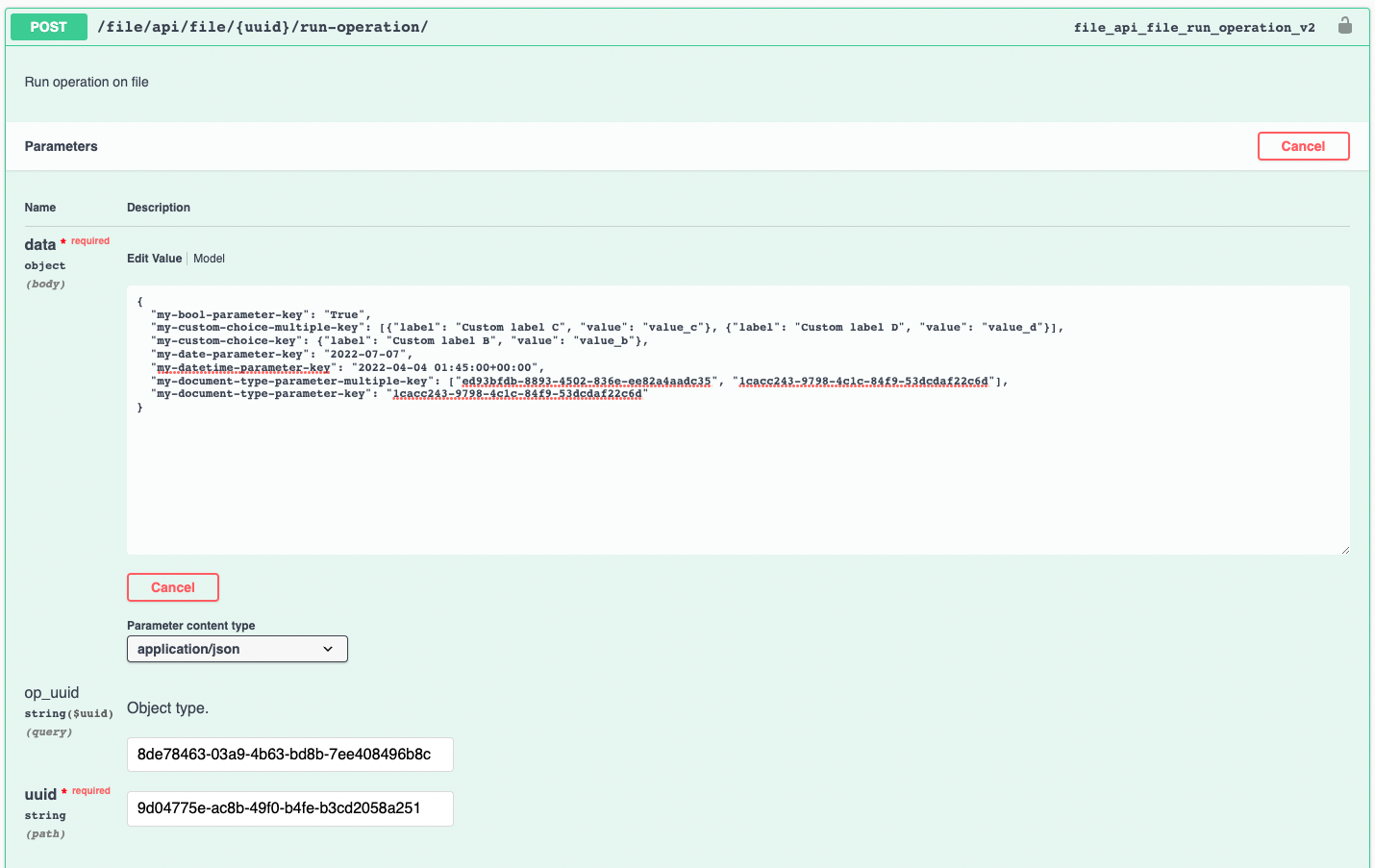This screenshot has height=868, width=1375.
Task: Open the Parameter content type dropdown
Action: pos(237,649)
